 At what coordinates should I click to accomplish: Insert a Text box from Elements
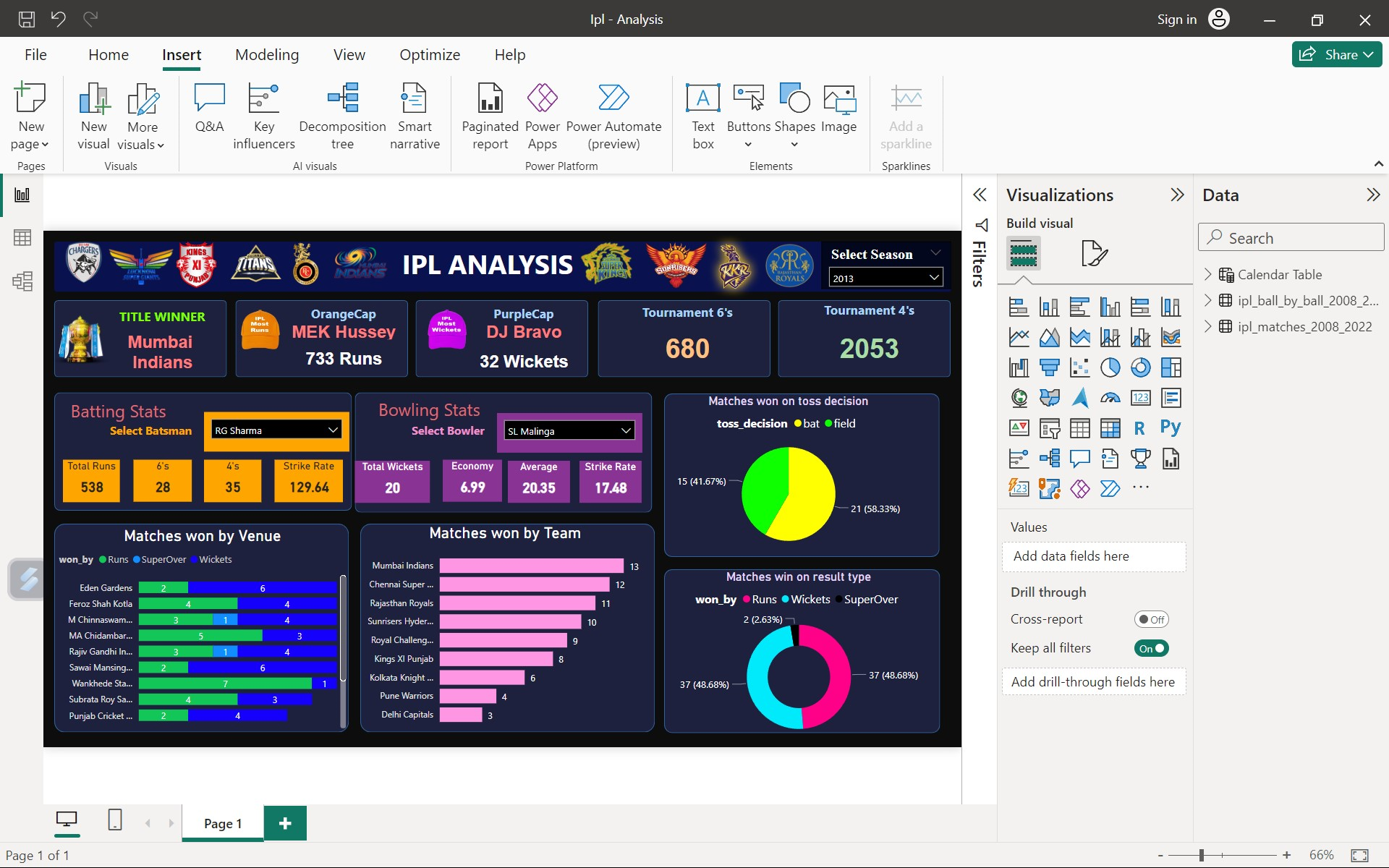pos(702,114)
